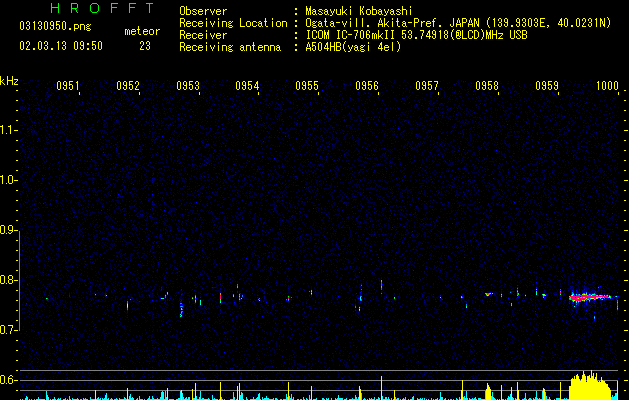The height and width of the screenshot is (400, 629).
Task: Click the 1.0 kHz axis label
Action: [8, 180]
